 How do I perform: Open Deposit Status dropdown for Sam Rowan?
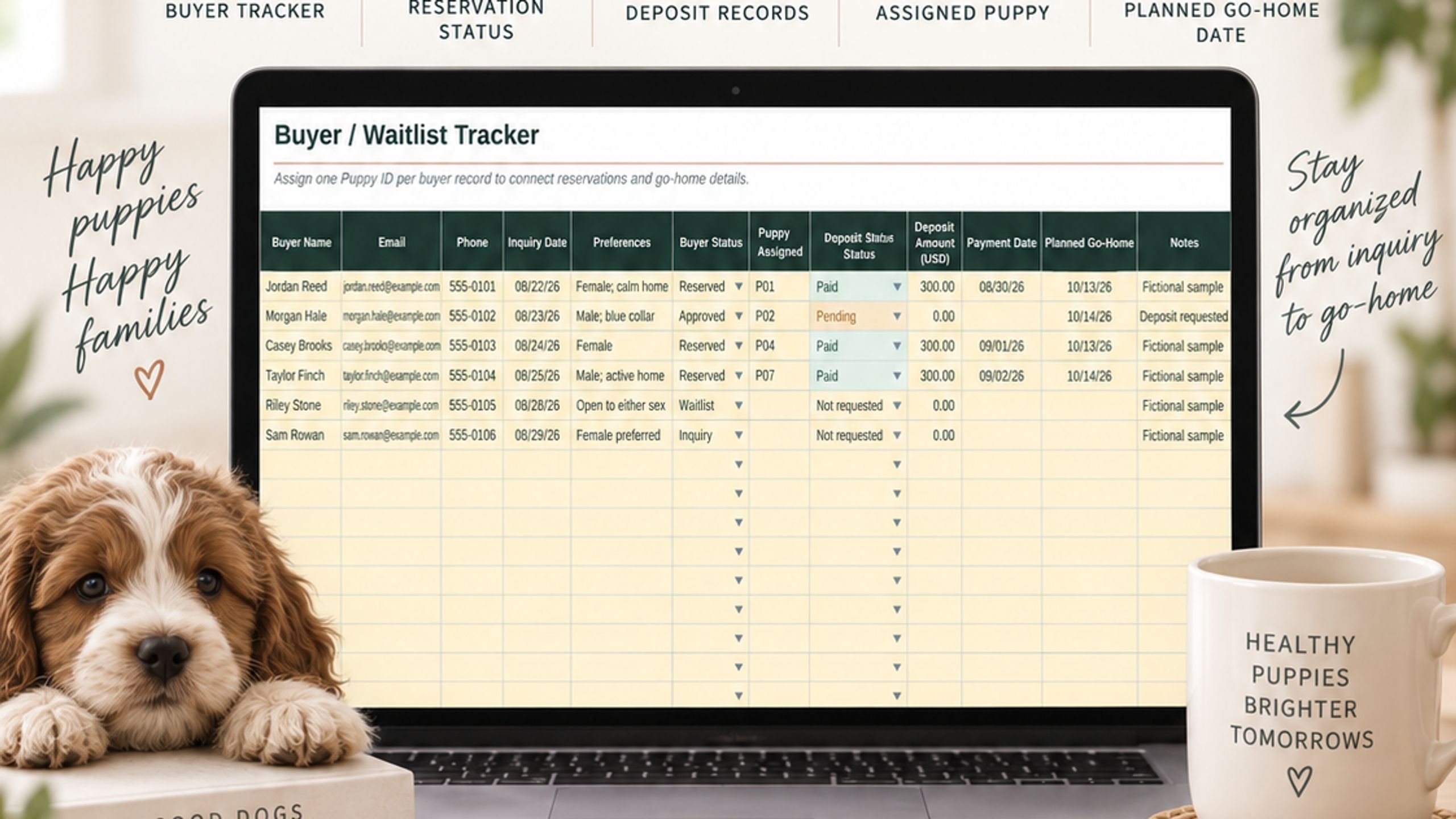click(x=897, y=435)
